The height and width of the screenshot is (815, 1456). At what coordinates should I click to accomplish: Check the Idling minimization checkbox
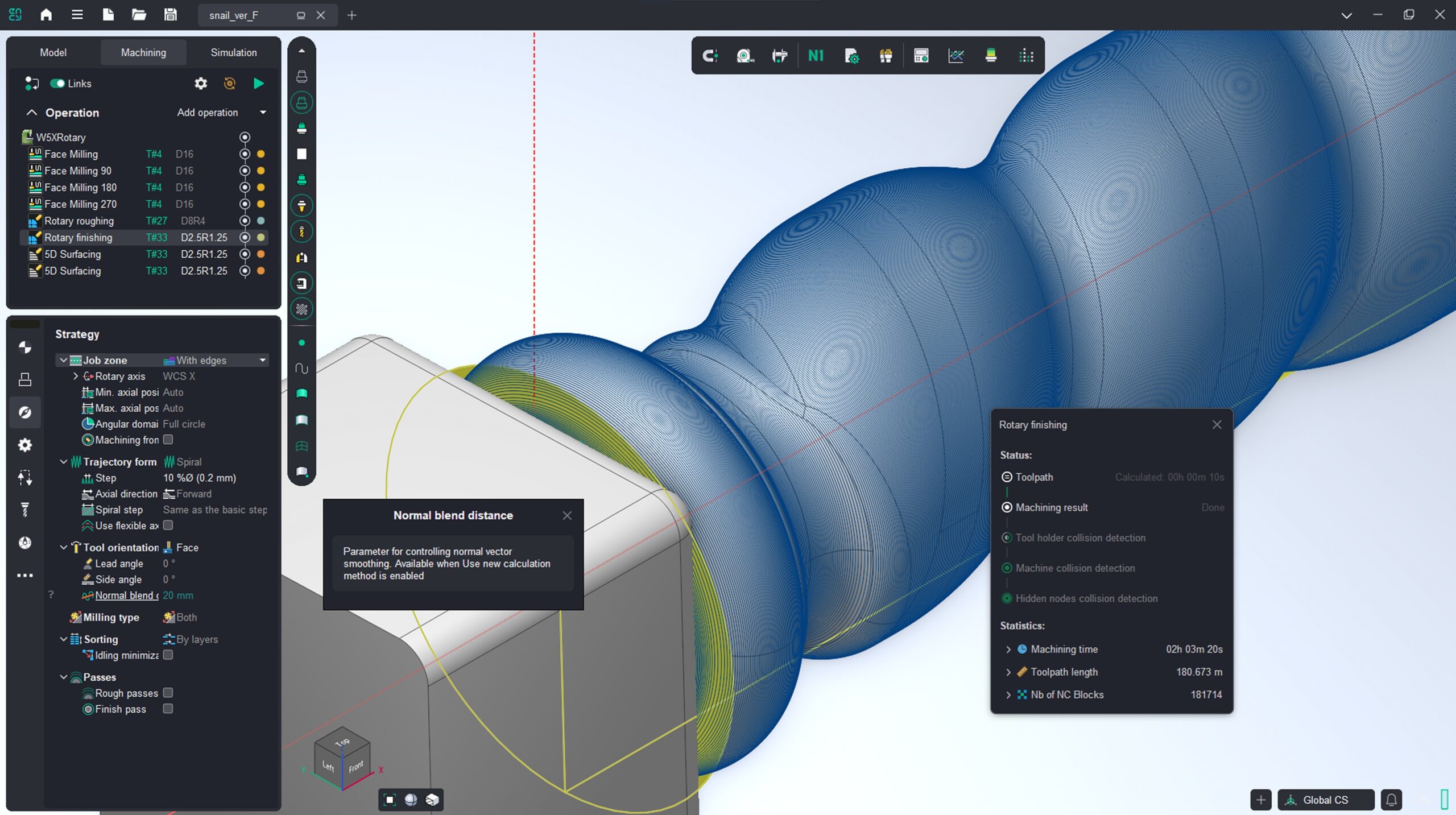pos(168,655)
